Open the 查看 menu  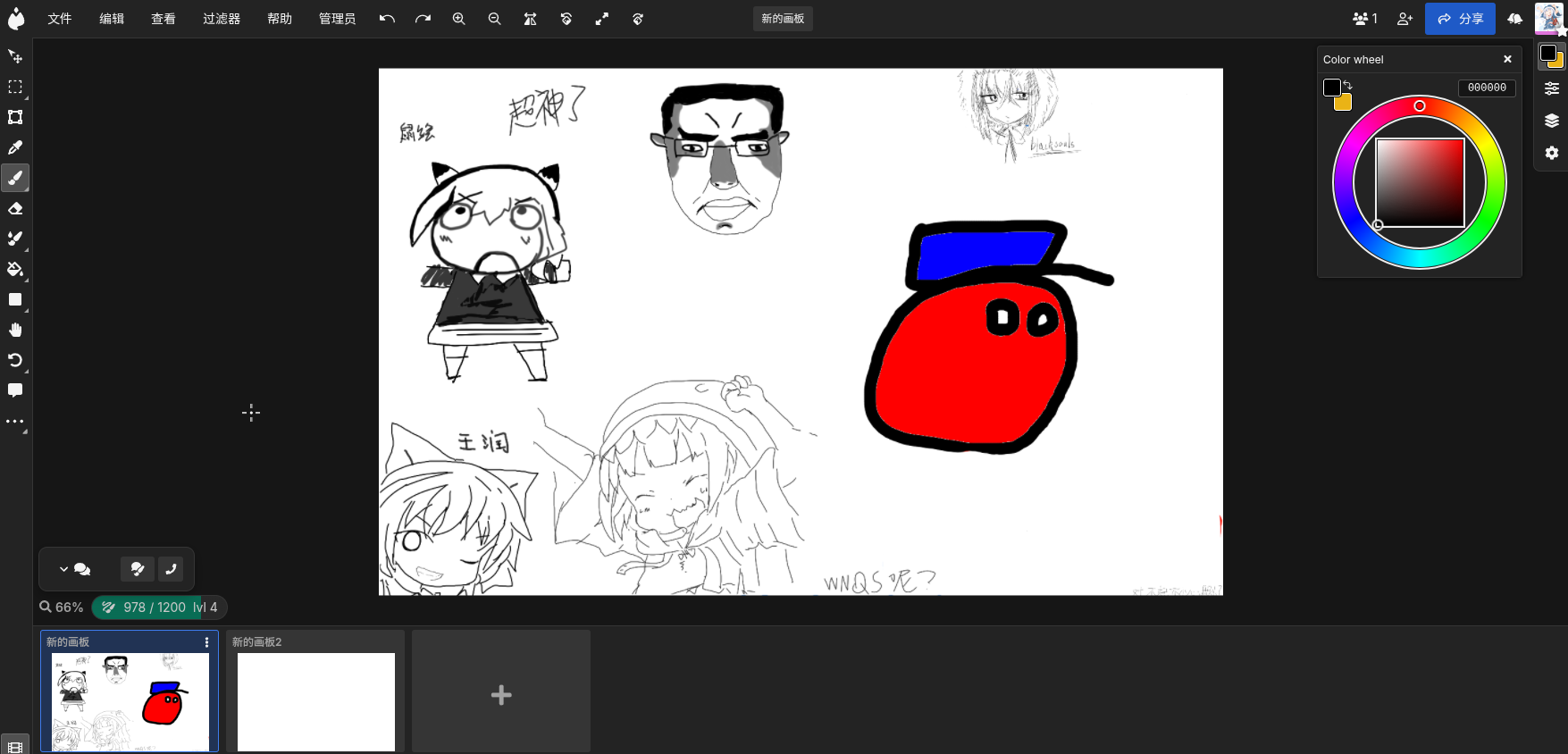[x=164, y=19]
